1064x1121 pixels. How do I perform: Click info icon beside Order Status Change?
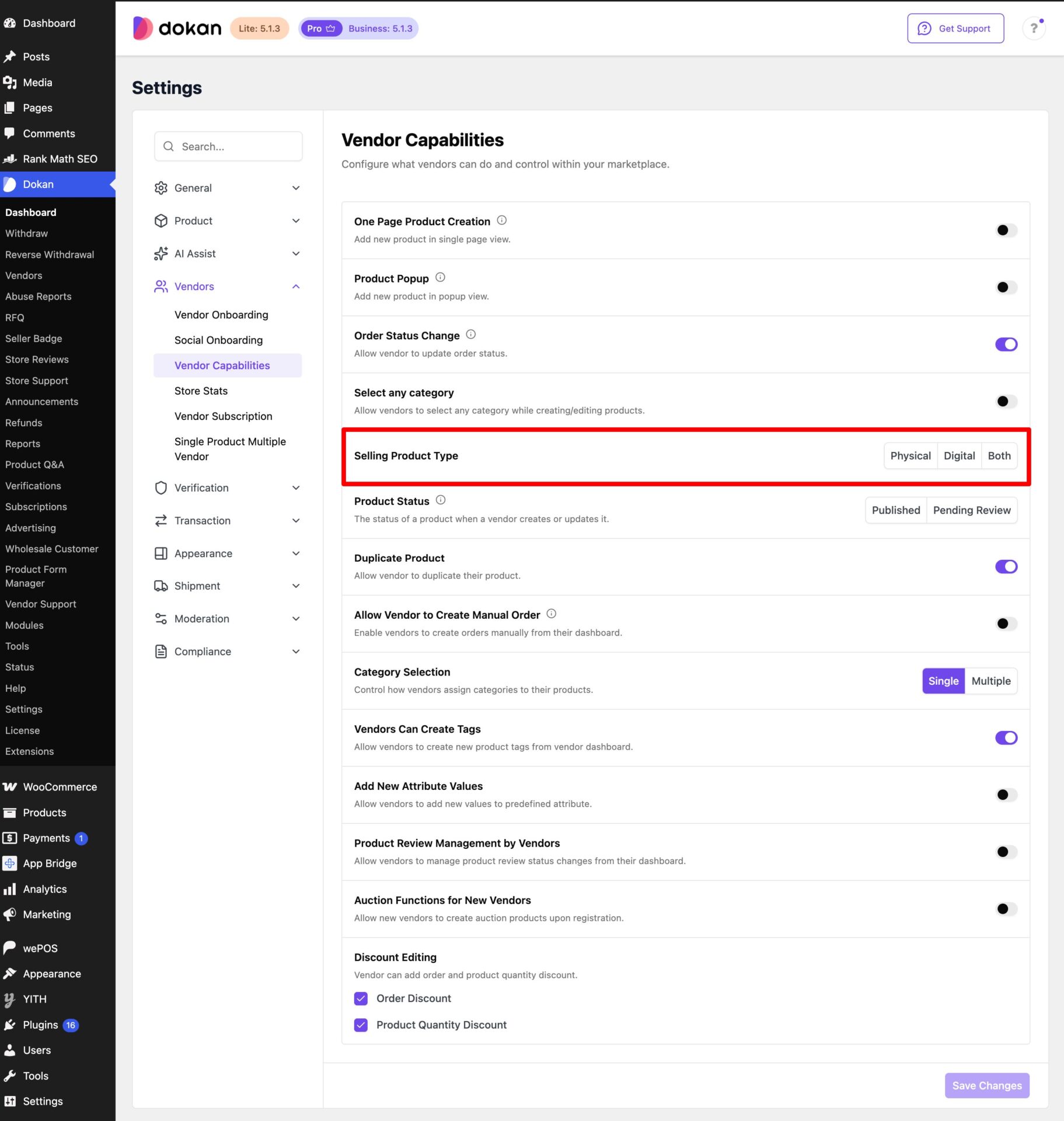[470, 335]
